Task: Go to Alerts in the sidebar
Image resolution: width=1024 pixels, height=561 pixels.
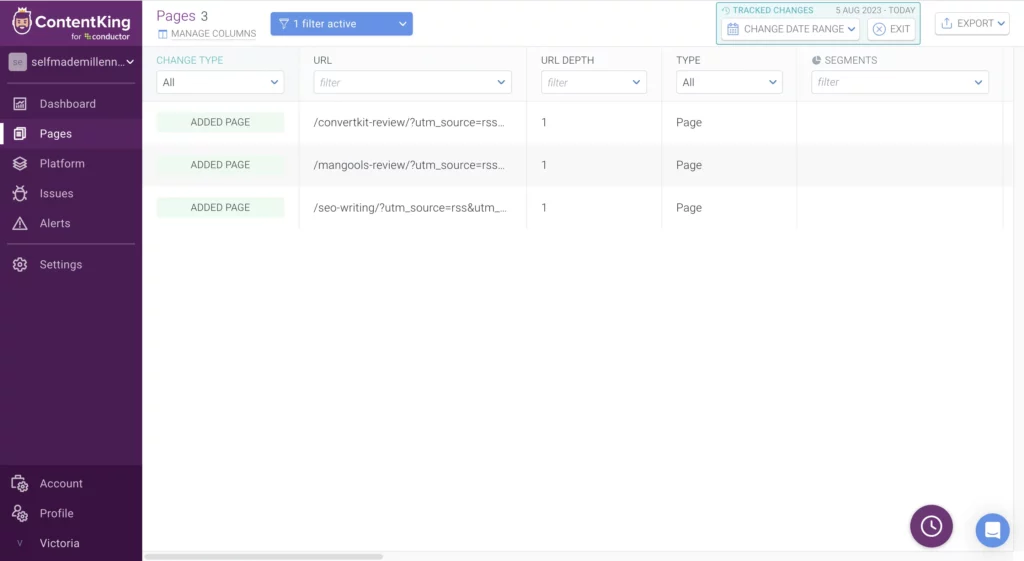Action: pyautogui.click(x=55, y=223)
